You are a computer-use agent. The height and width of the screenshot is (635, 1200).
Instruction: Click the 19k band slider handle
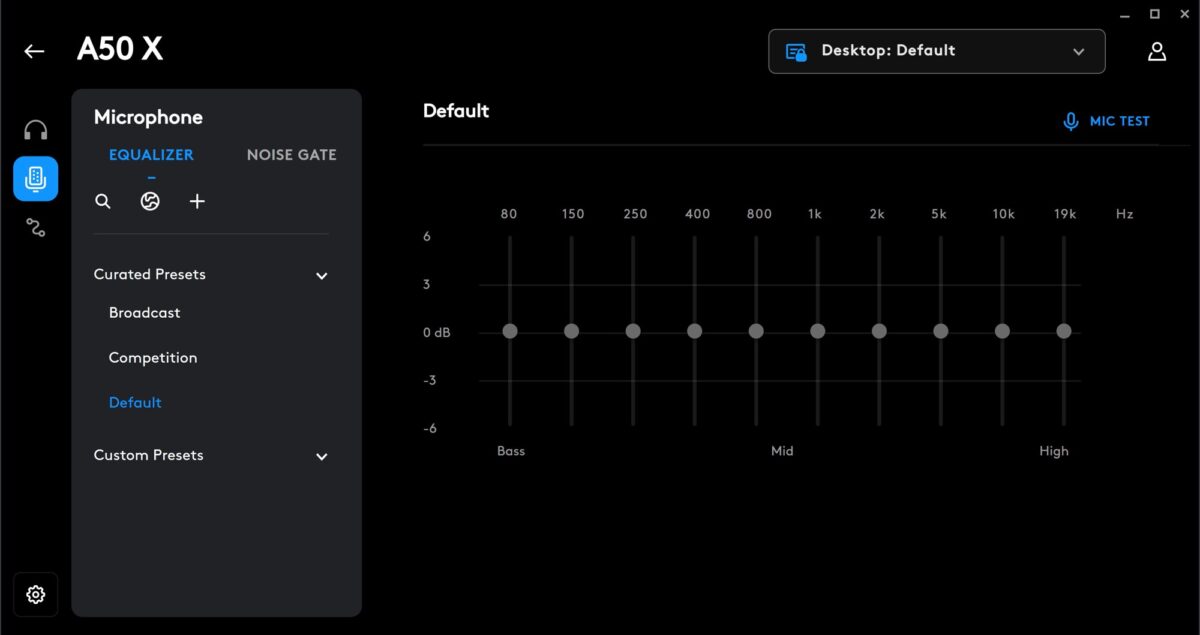(x=1063, y=331)
